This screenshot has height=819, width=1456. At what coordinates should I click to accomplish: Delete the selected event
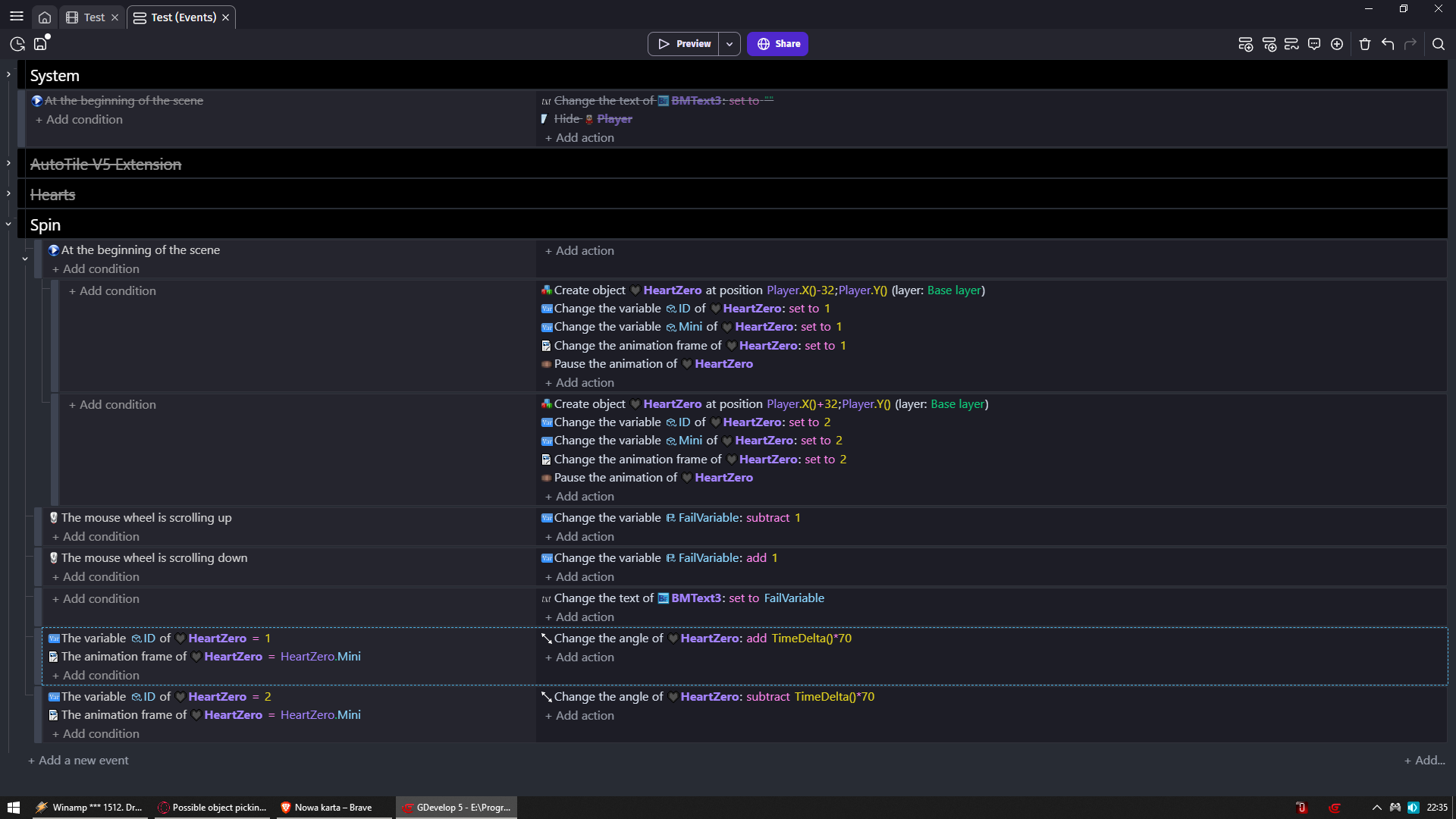(1365, 44)
